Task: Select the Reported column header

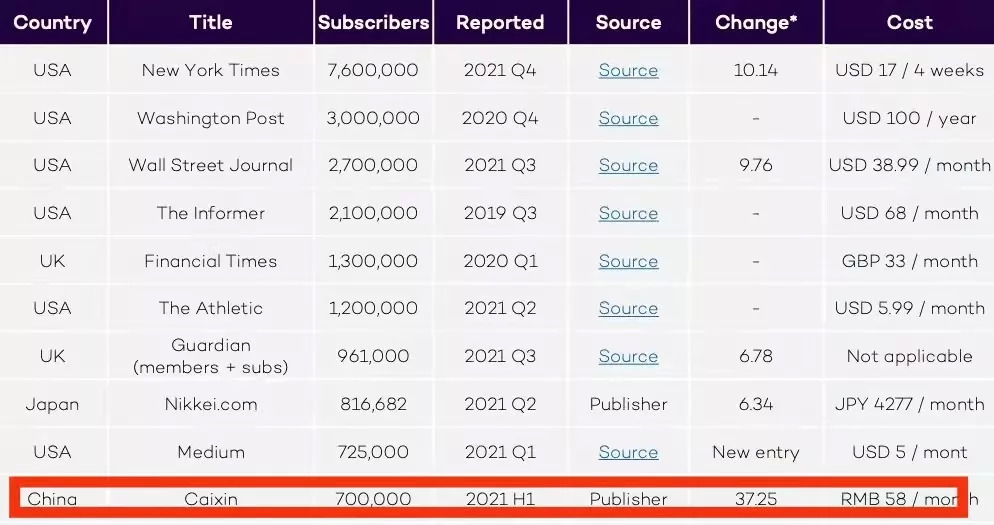Action: point(500,22)
